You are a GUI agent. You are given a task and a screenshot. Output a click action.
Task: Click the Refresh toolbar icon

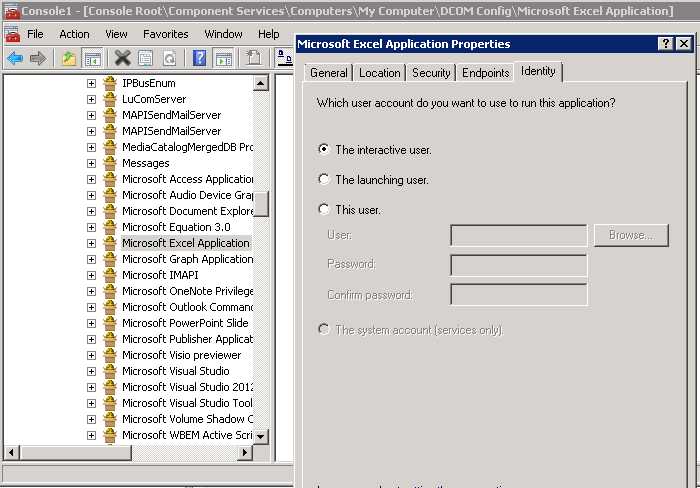click(x=169, y=58)
